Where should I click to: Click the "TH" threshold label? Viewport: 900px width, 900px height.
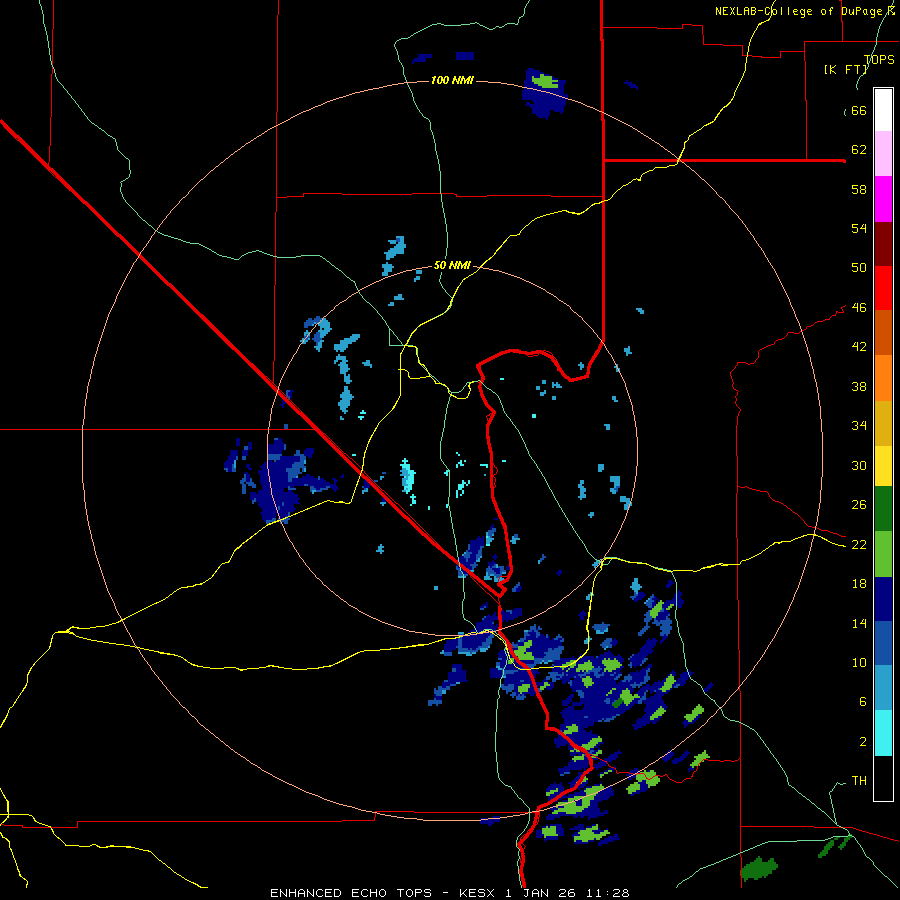click(859, 780)
